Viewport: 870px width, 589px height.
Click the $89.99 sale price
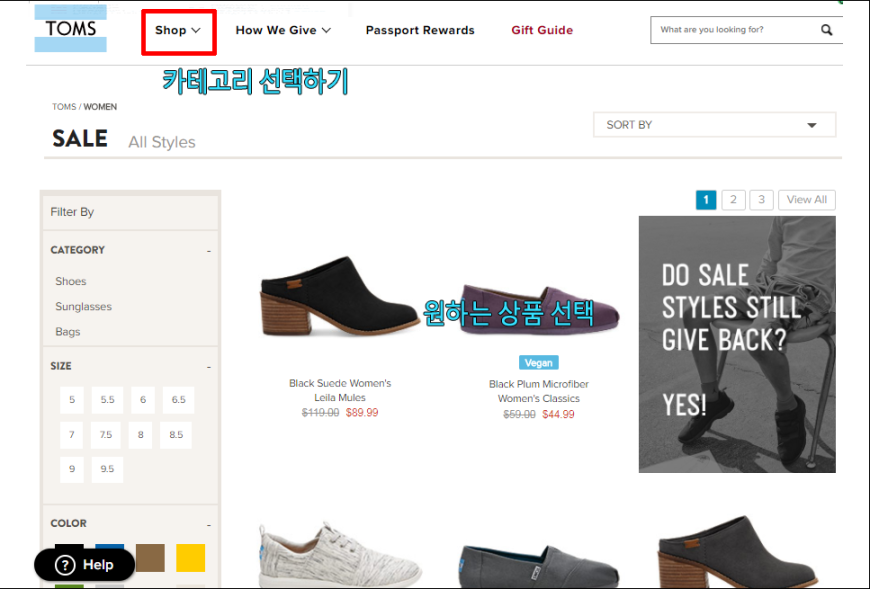click(x=362, y=413)
